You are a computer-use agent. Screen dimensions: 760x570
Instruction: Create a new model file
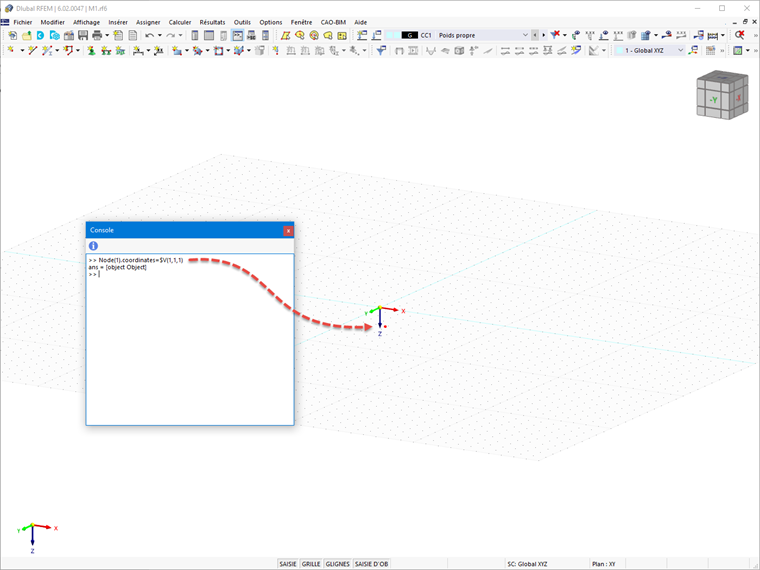13,35
